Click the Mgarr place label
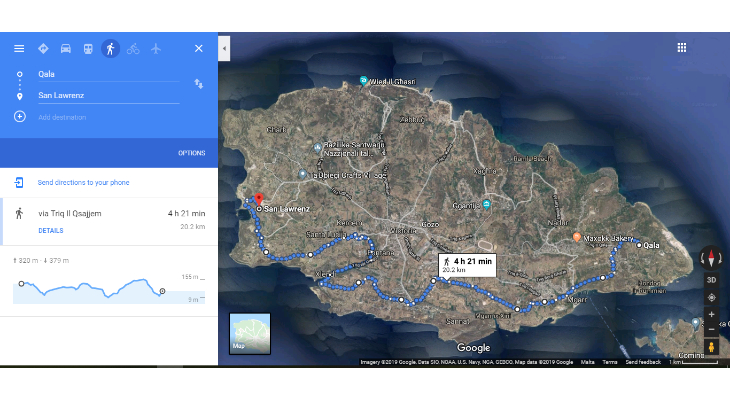This screenshot has height=400, width=730. (577, 299)
